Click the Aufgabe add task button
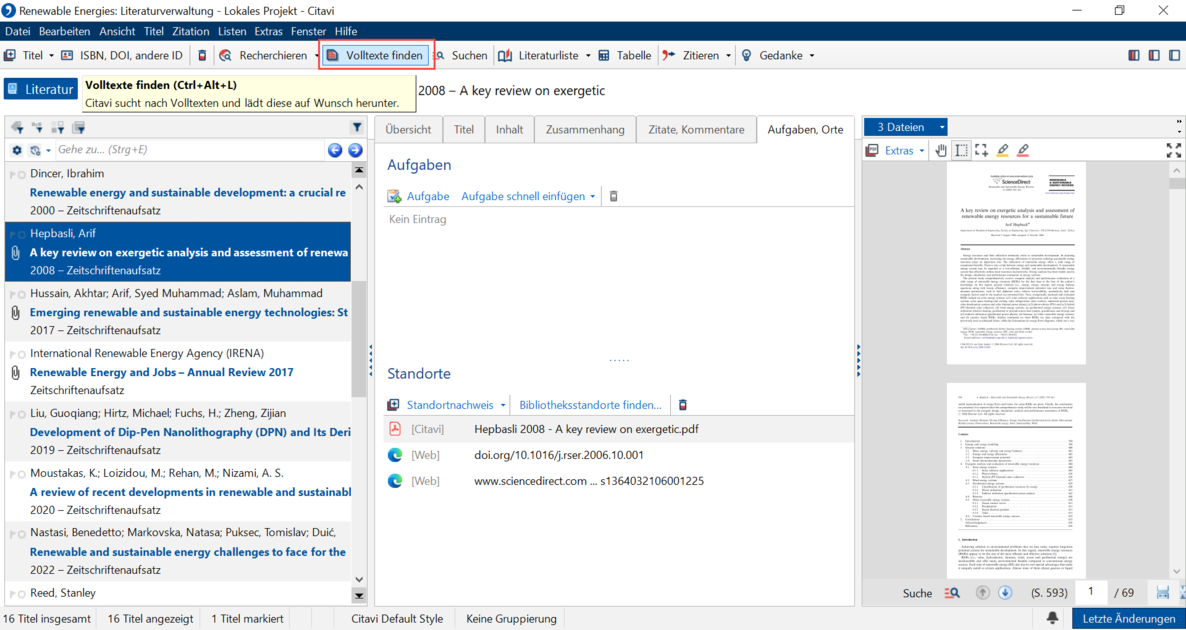Image resolution: width=1186 pixels, height=630 pixels. (419, 197)
